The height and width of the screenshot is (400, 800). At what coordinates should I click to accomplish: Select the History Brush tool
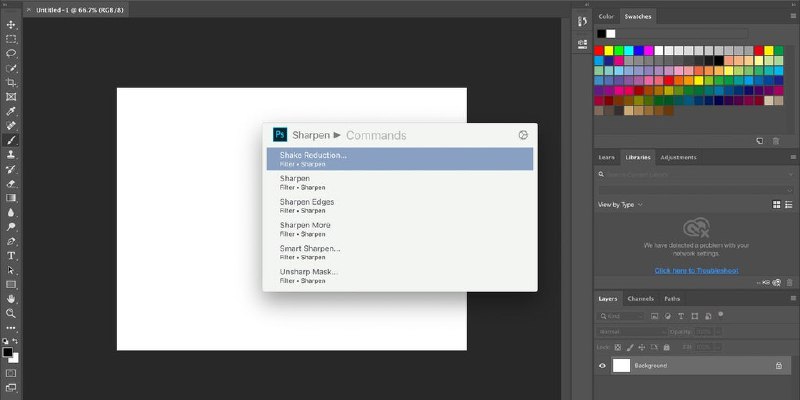(11, 169)
